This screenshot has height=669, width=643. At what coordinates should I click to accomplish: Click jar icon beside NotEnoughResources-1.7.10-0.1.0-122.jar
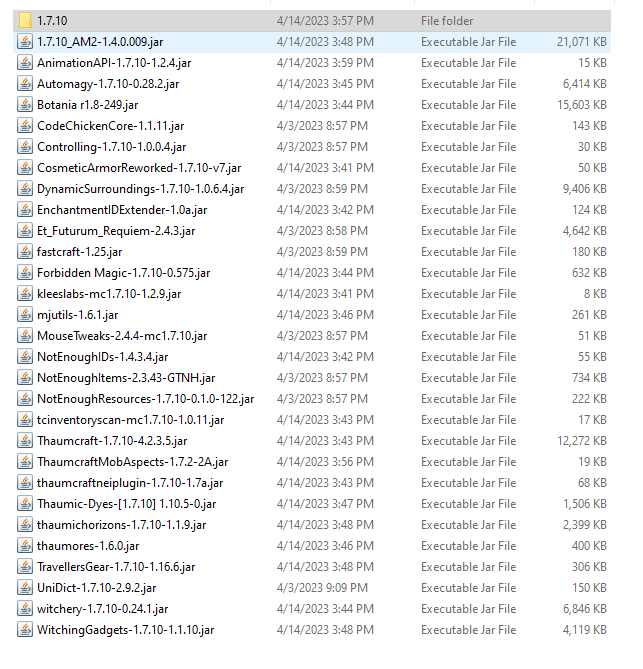[x=25, y=398]
